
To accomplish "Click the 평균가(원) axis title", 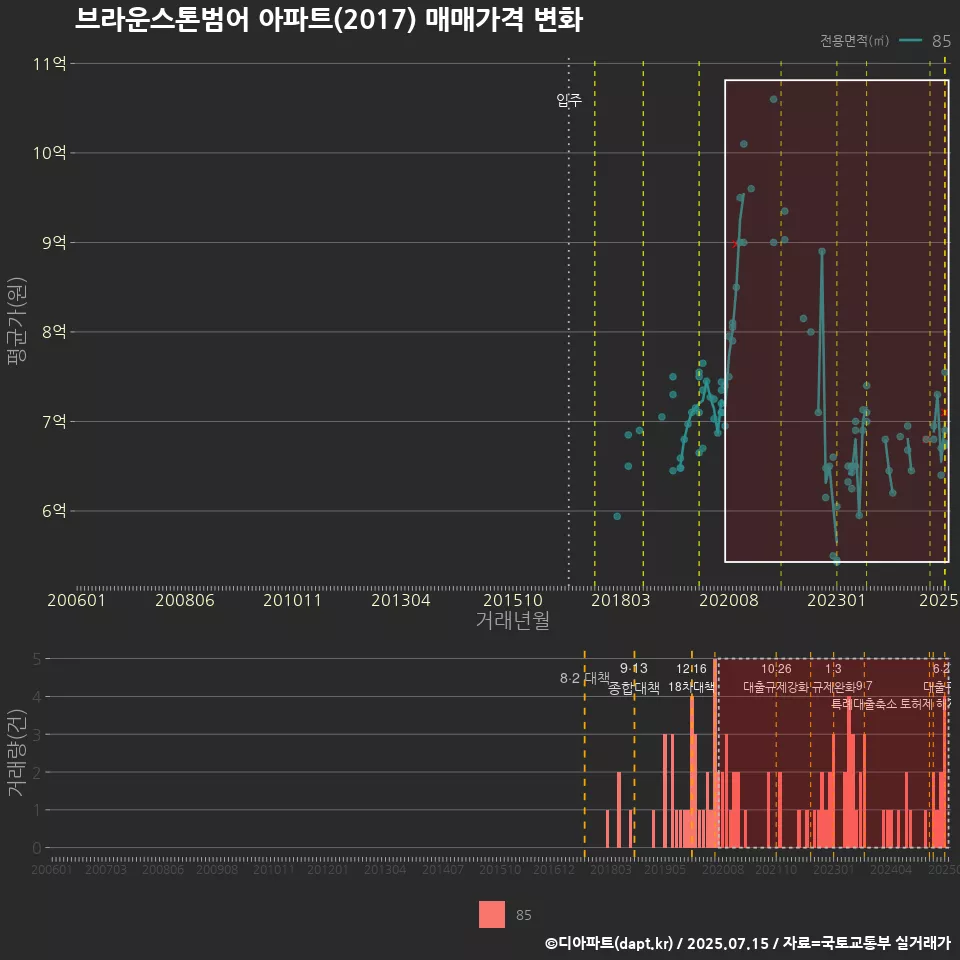I will point(17,321).
